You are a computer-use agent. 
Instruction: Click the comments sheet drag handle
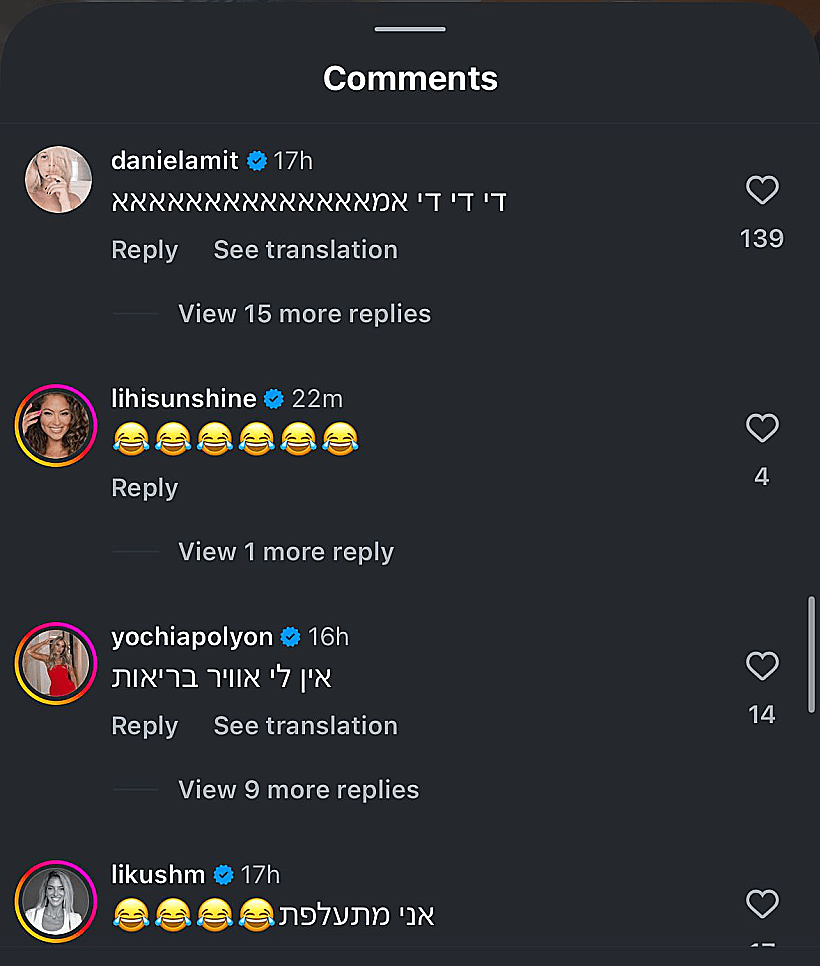pyautogui.click(x=410, y=29)
